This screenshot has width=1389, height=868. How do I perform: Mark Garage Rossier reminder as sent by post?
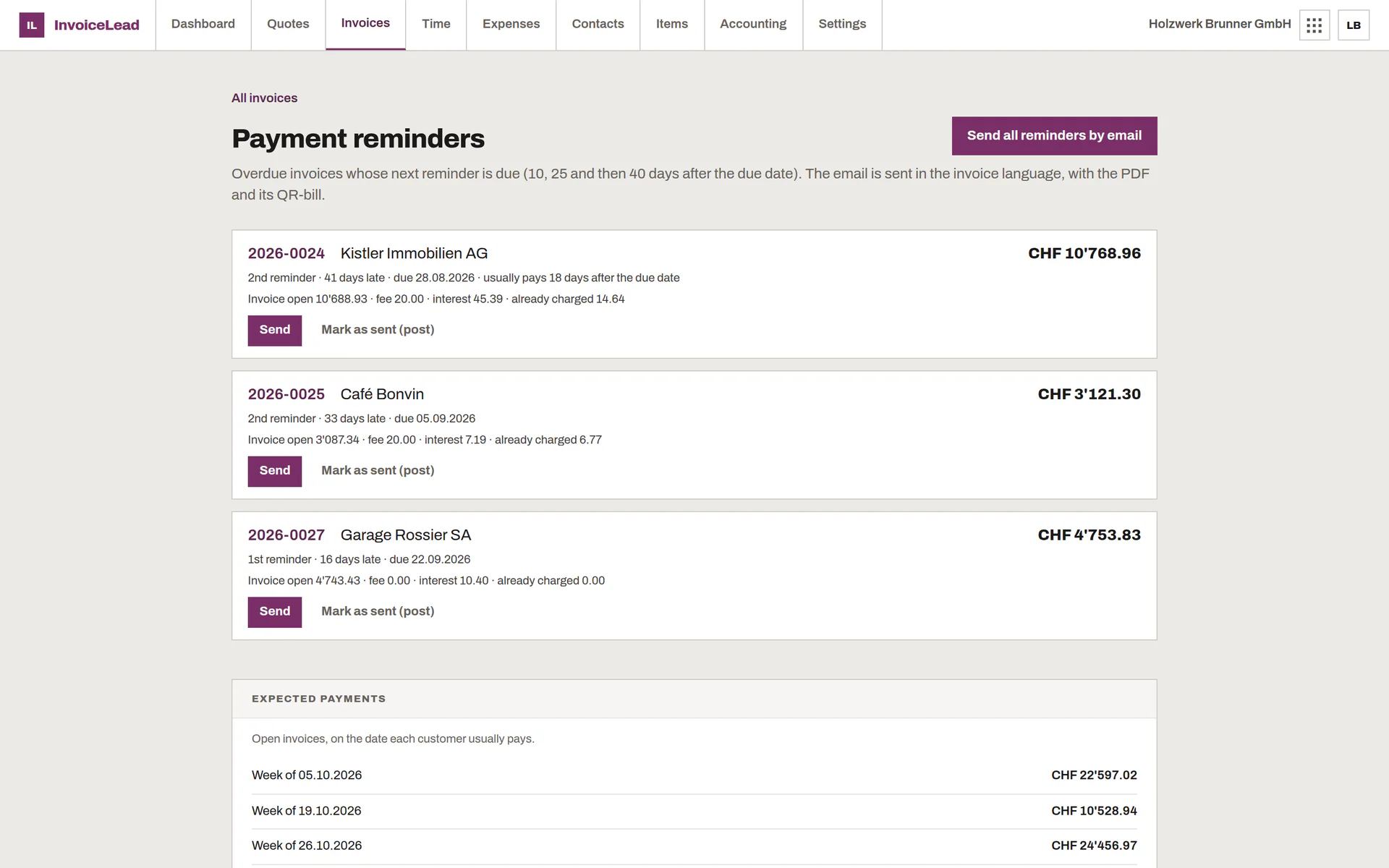coord(378,612)
